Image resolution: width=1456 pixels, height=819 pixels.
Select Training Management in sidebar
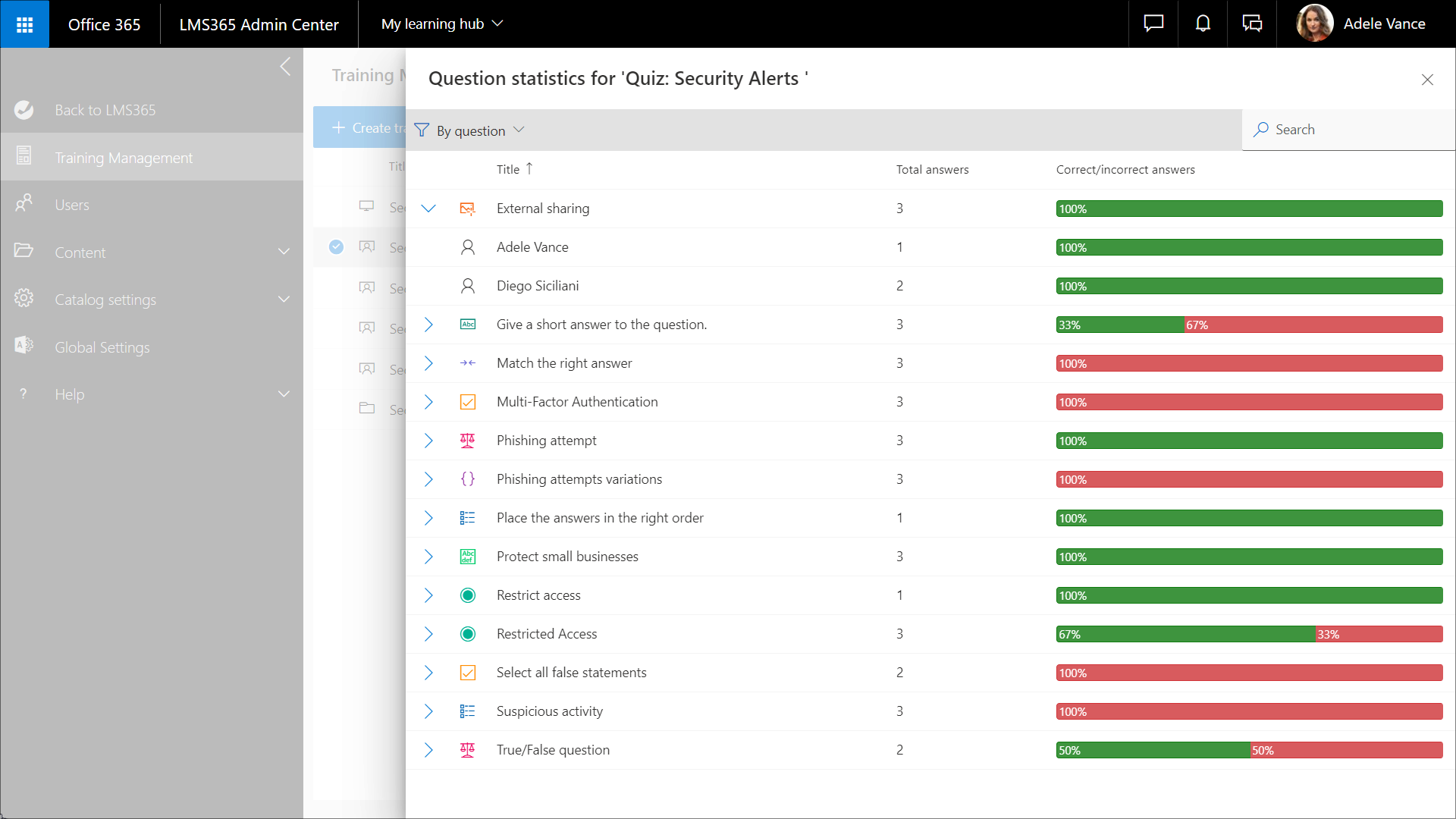tap(124, 158)
